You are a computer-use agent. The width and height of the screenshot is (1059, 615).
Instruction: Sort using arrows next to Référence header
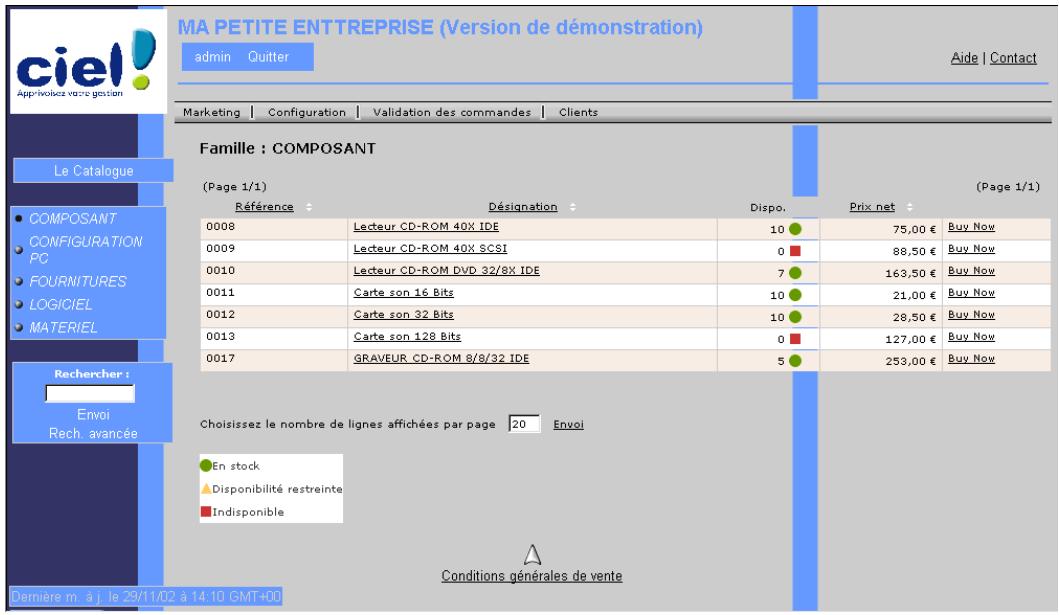click(309, 207)
